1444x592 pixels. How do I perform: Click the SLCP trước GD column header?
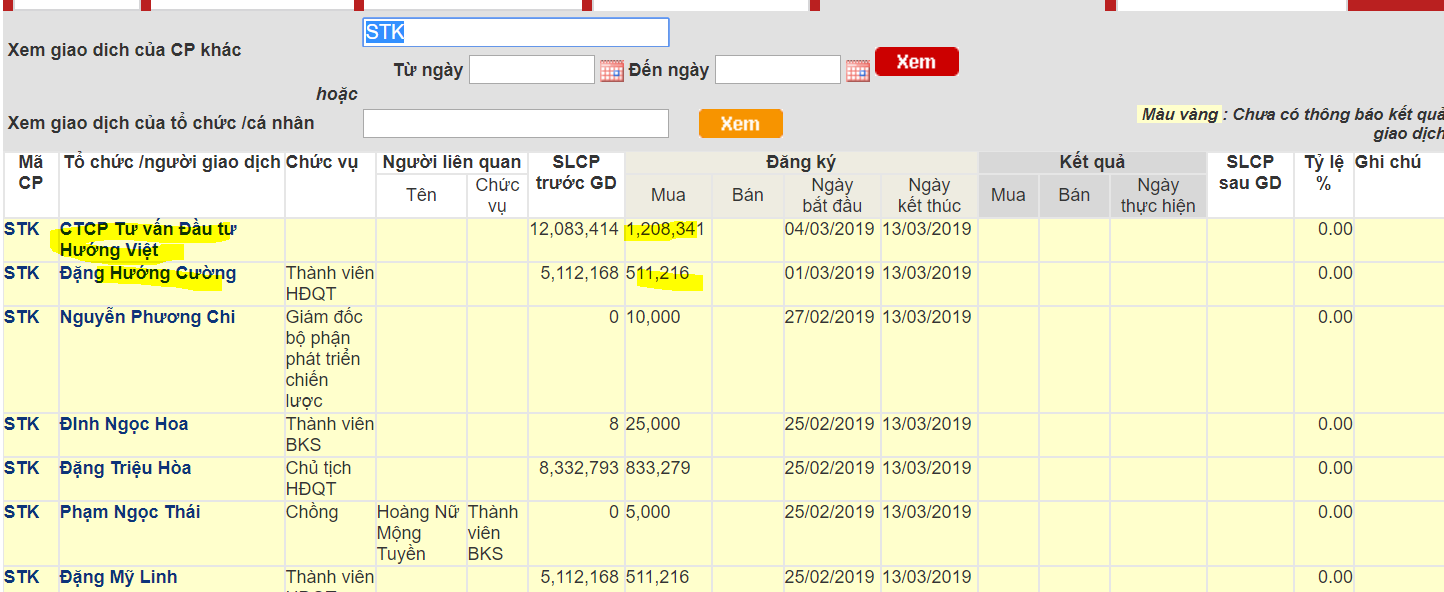576,172
